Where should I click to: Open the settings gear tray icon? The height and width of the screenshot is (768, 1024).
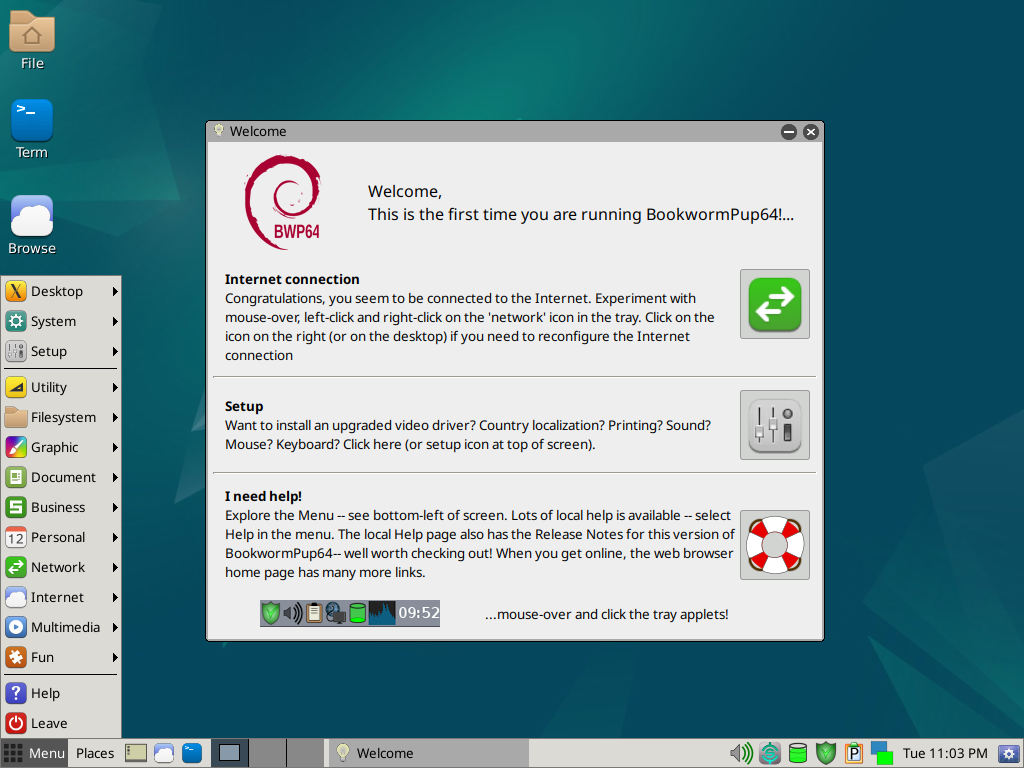pyautogui.click(x=1010, y=754)
